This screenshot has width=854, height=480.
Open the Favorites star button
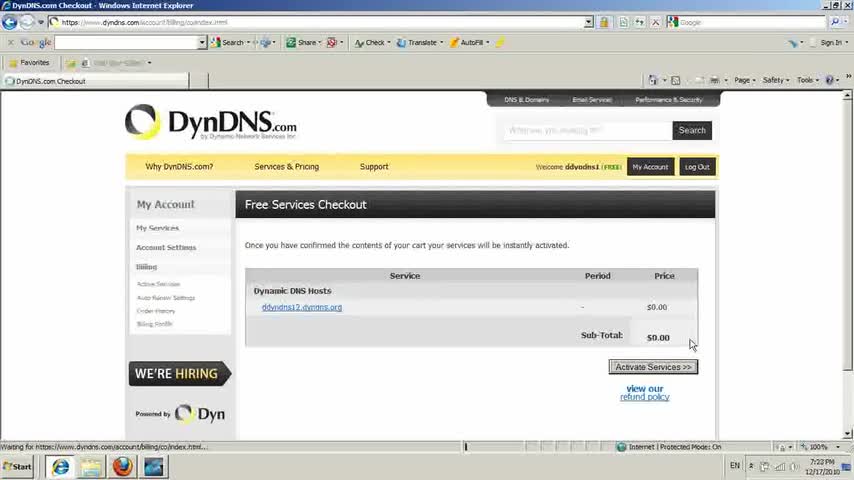(29, 63)
